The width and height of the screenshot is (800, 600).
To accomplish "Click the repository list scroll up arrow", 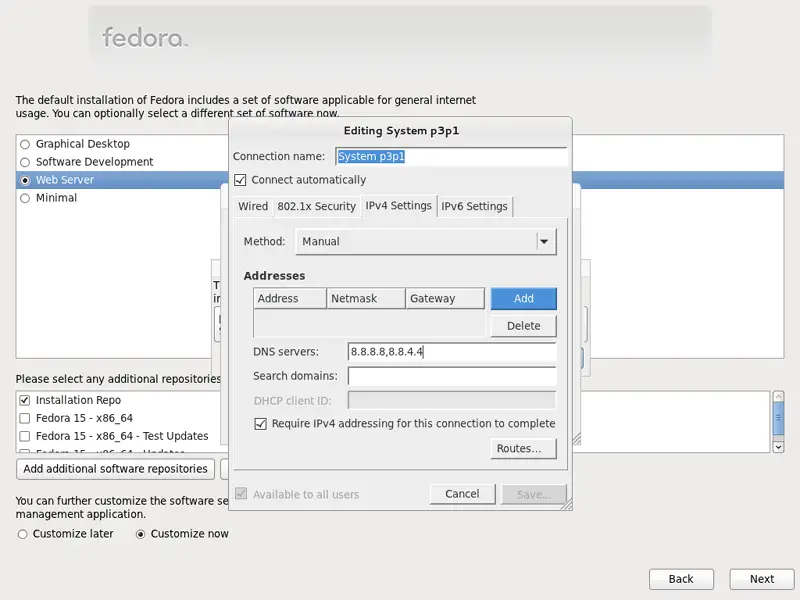I will (778, 396).
